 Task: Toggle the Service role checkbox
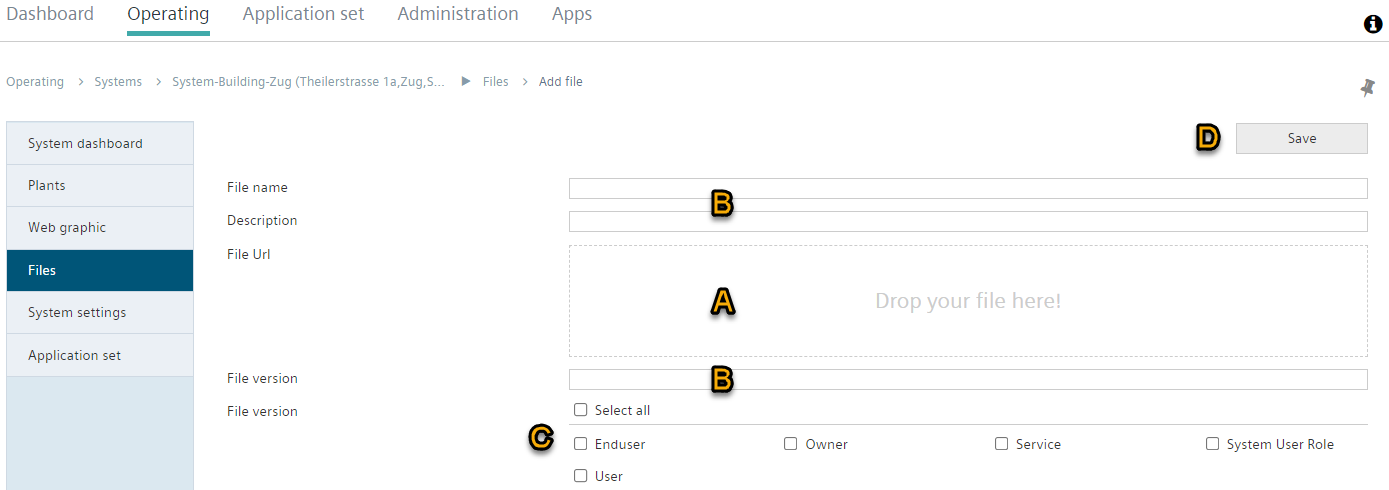click(x=1002, y=444)
